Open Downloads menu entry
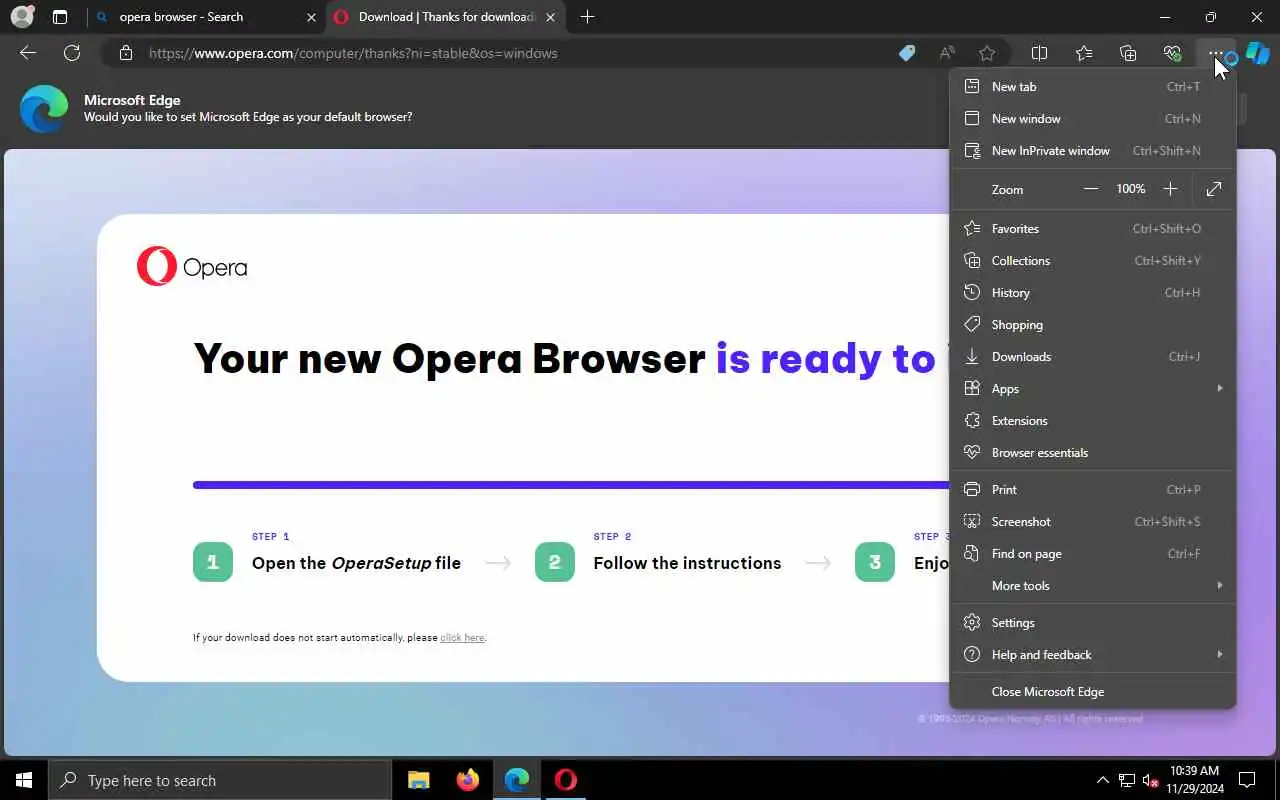The height and width of the screenshot is (800, 1280). 1092,357
